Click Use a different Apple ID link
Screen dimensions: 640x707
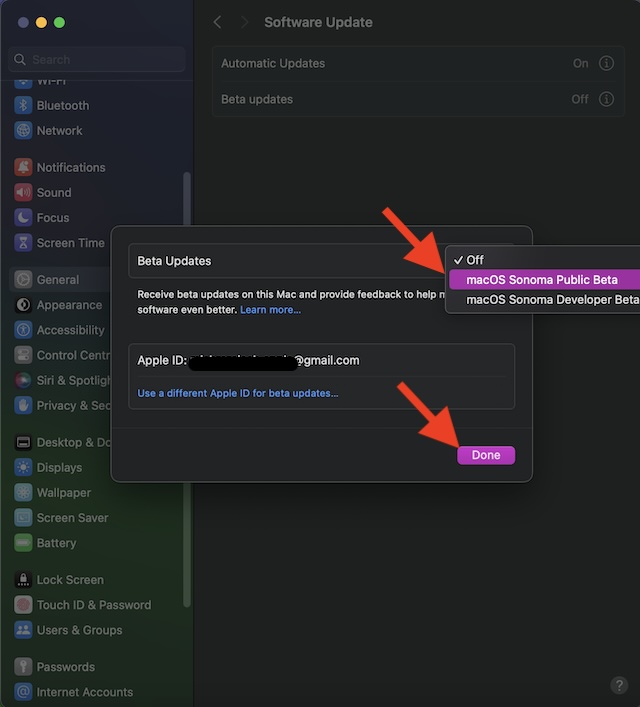238,393
